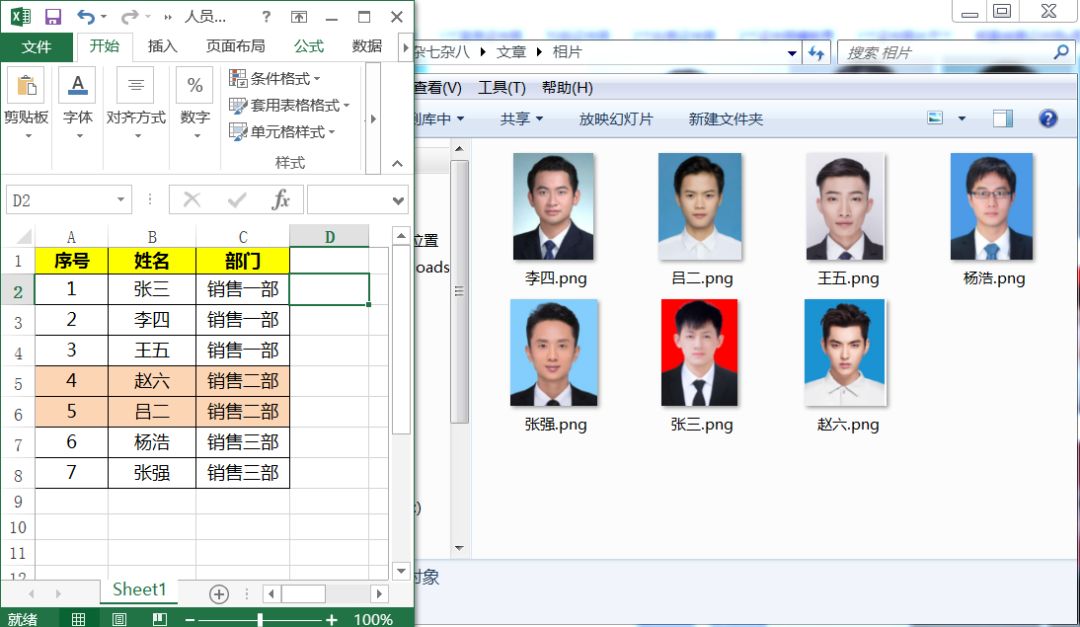The image size is (1080, 627).
Task: Open the font (字体) group
Action: pyautogui.click(x=78, y=103)
